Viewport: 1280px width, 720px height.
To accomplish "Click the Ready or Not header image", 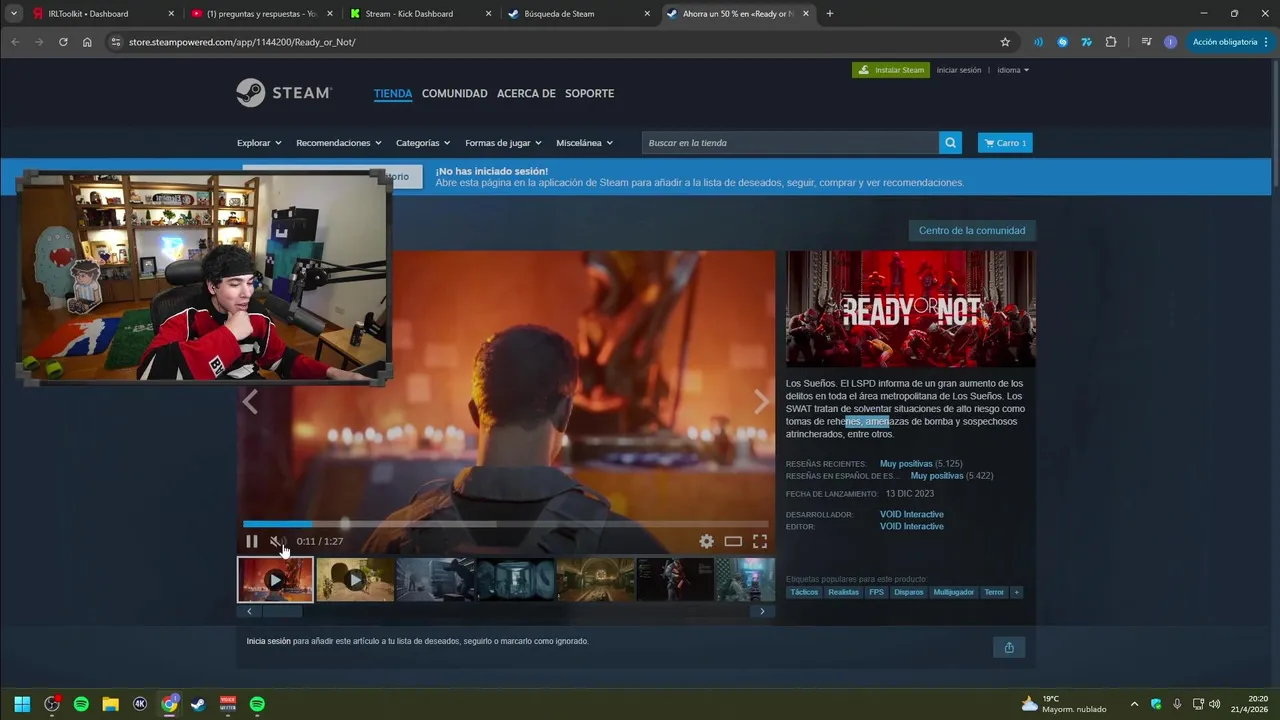I will 911,309.
